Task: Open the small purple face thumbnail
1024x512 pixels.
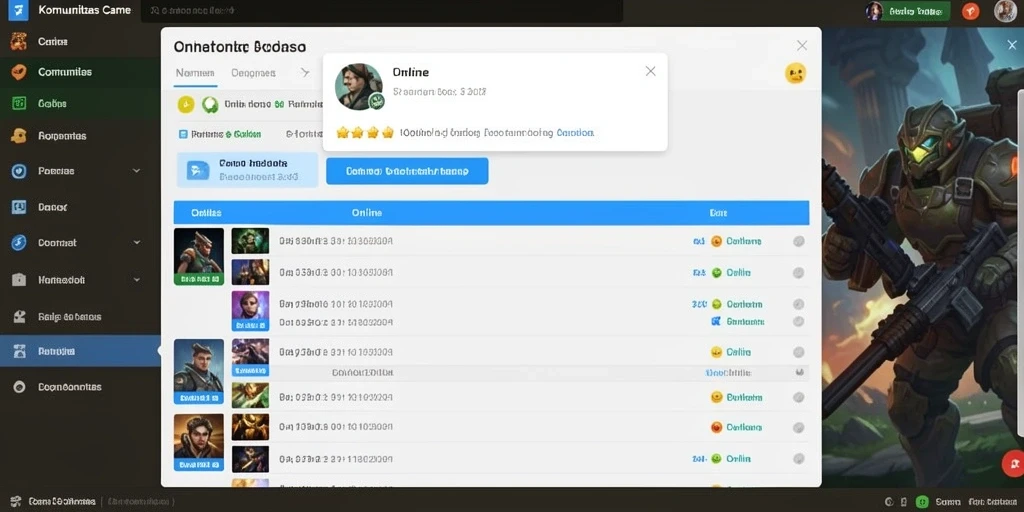Action: click(x=250, y=310)
